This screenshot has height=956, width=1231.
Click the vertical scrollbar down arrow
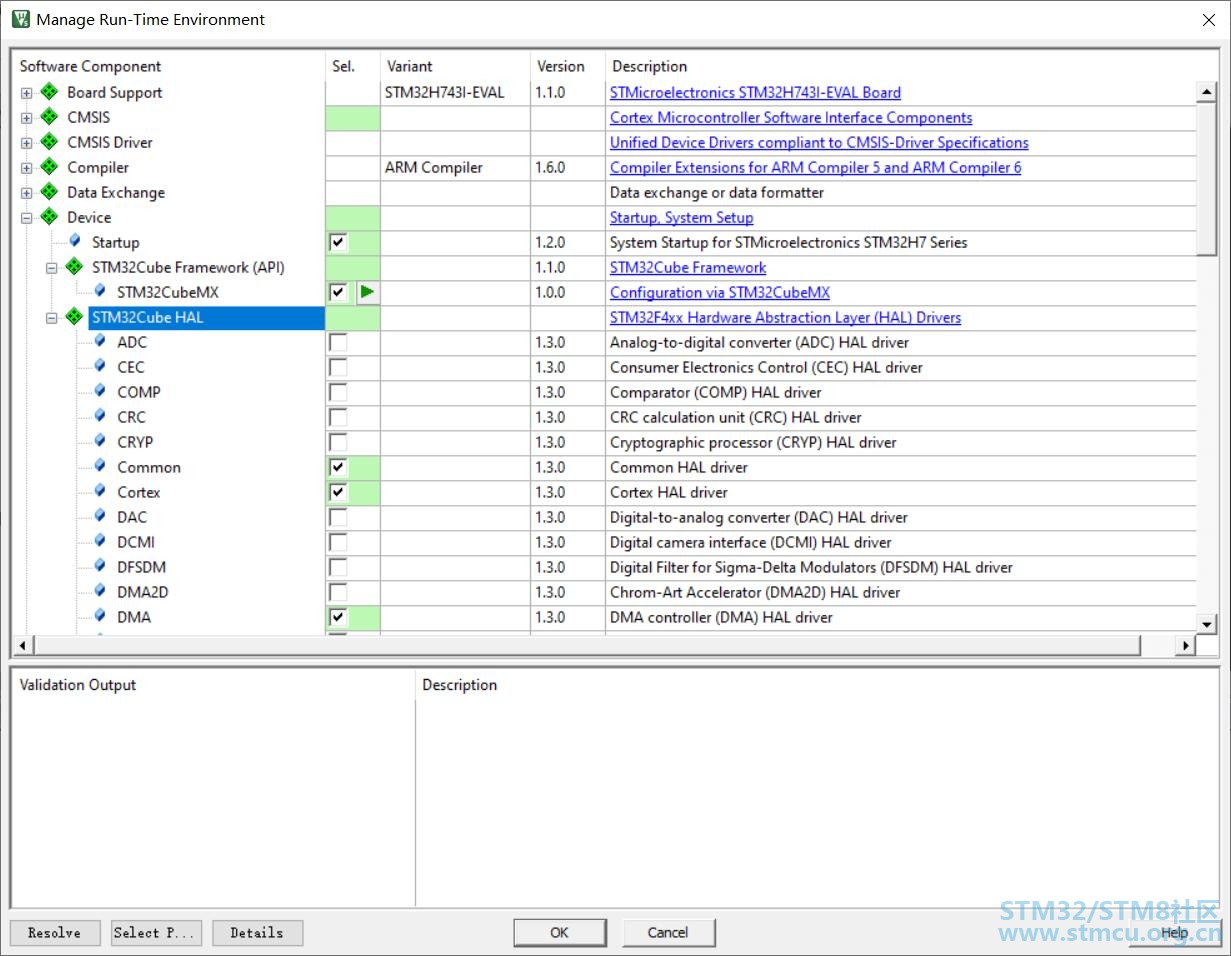(1206, 624)
